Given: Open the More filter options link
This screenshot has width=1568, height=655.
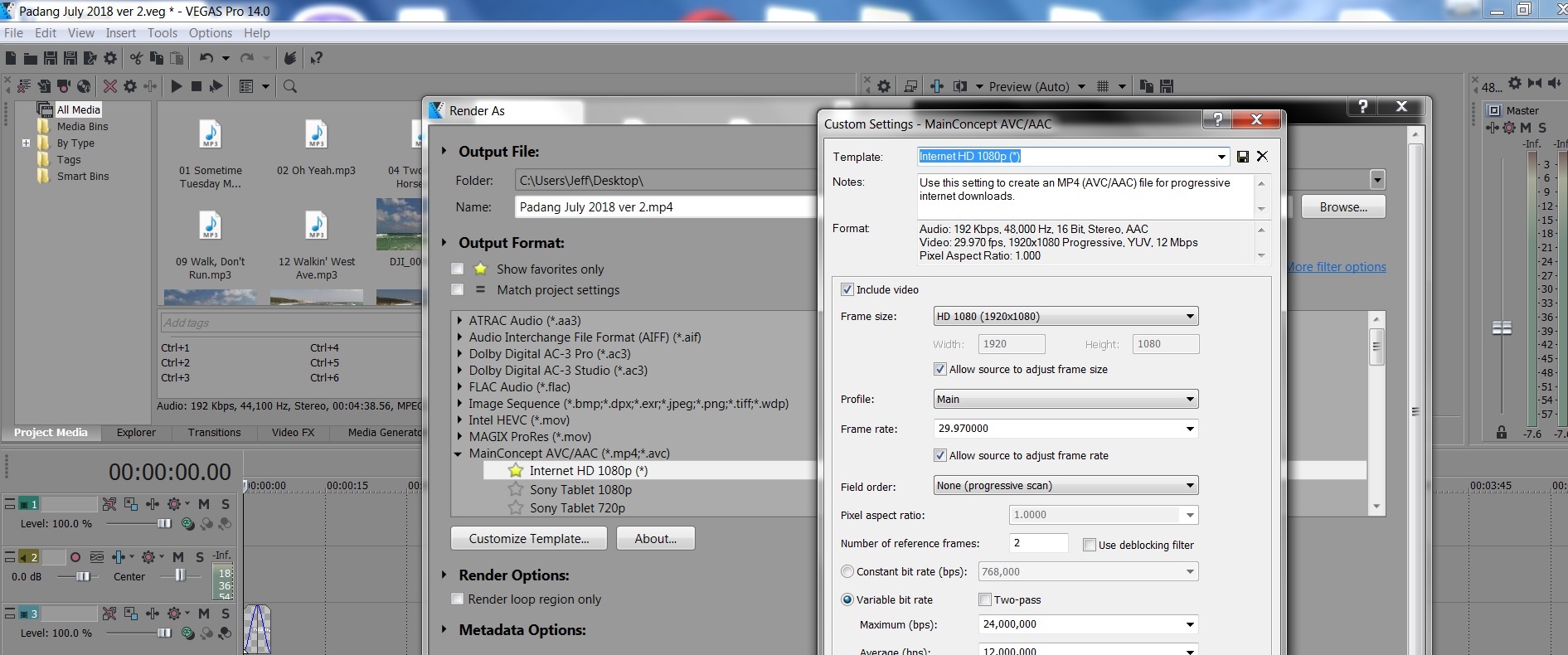Looking at the screenshot, I should [x=1336, y=267].
